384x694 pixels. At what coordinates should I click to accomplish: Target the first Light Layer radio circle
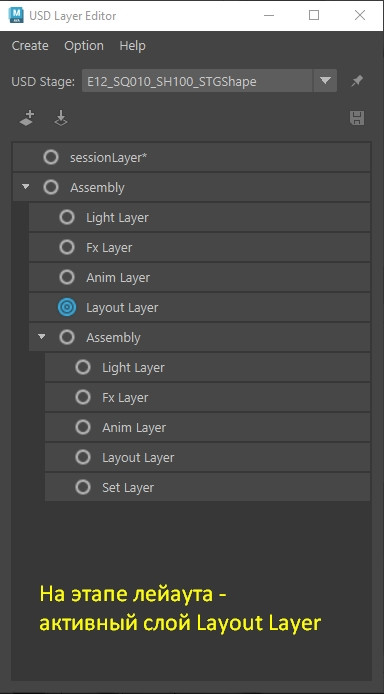point(67,217)
